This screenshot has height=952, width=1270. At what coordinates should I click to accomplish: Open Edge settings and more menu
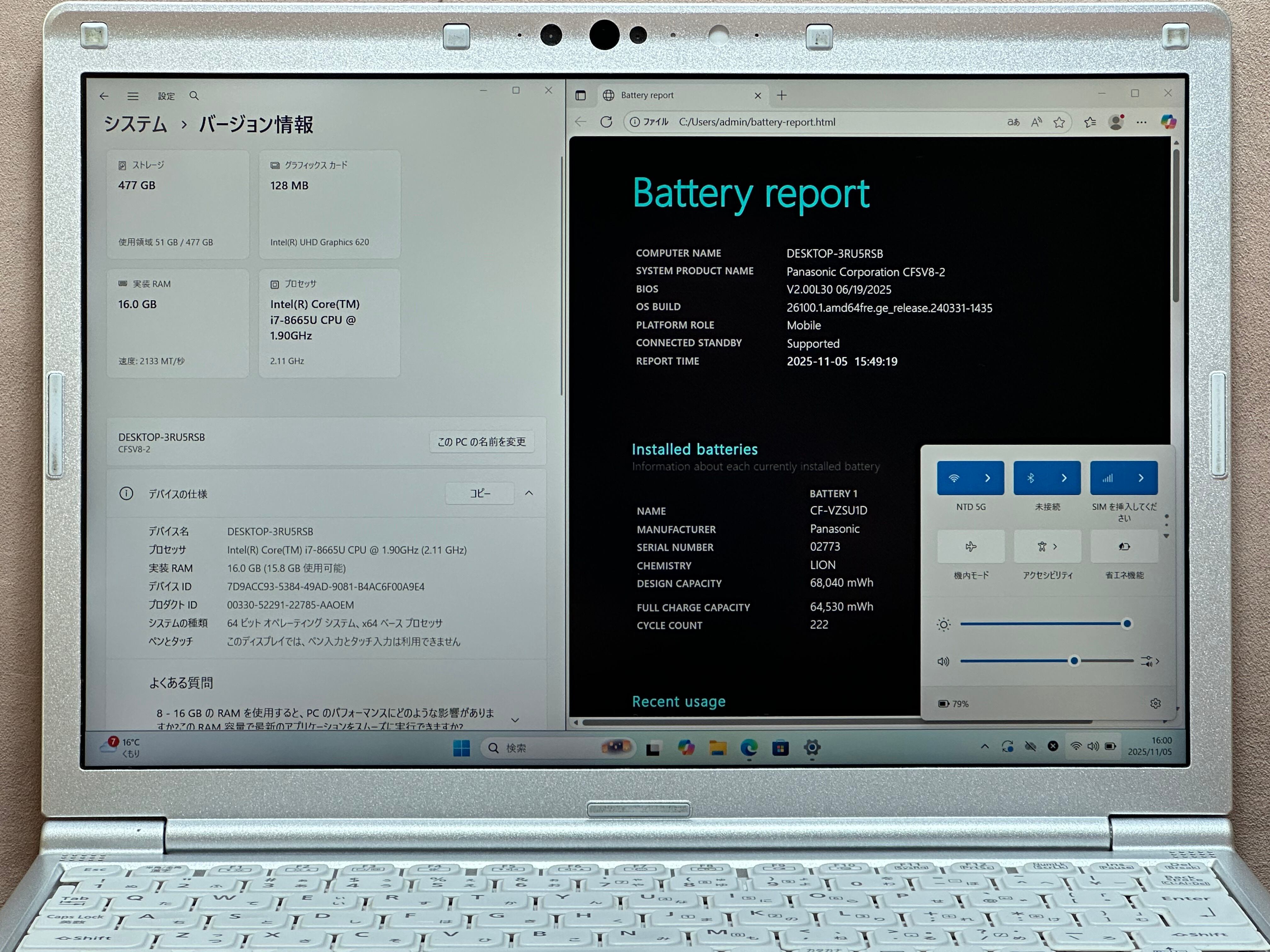point(1141,122)
